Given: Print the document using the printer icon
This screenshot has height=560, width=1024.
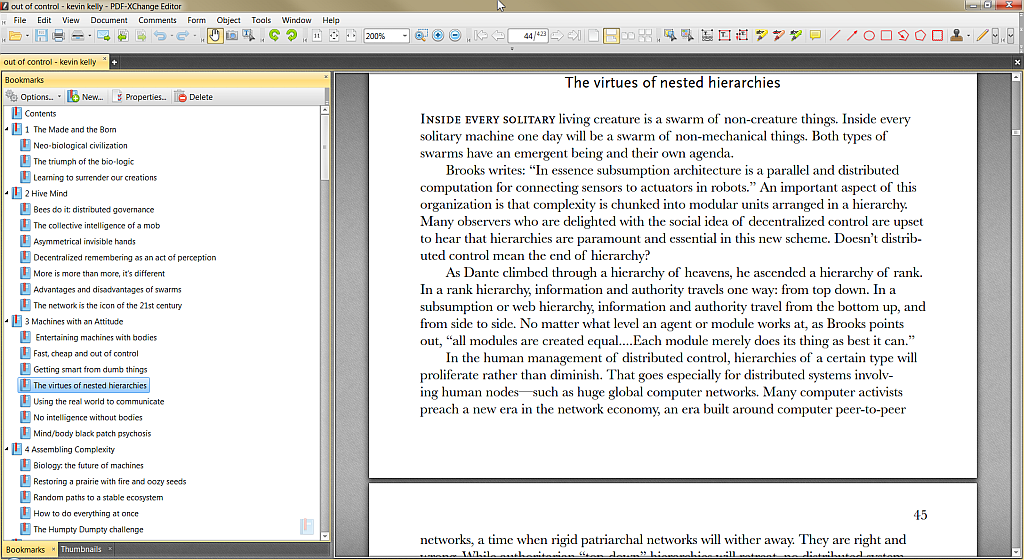Looking at the screenshot, I should coord(58,36).
